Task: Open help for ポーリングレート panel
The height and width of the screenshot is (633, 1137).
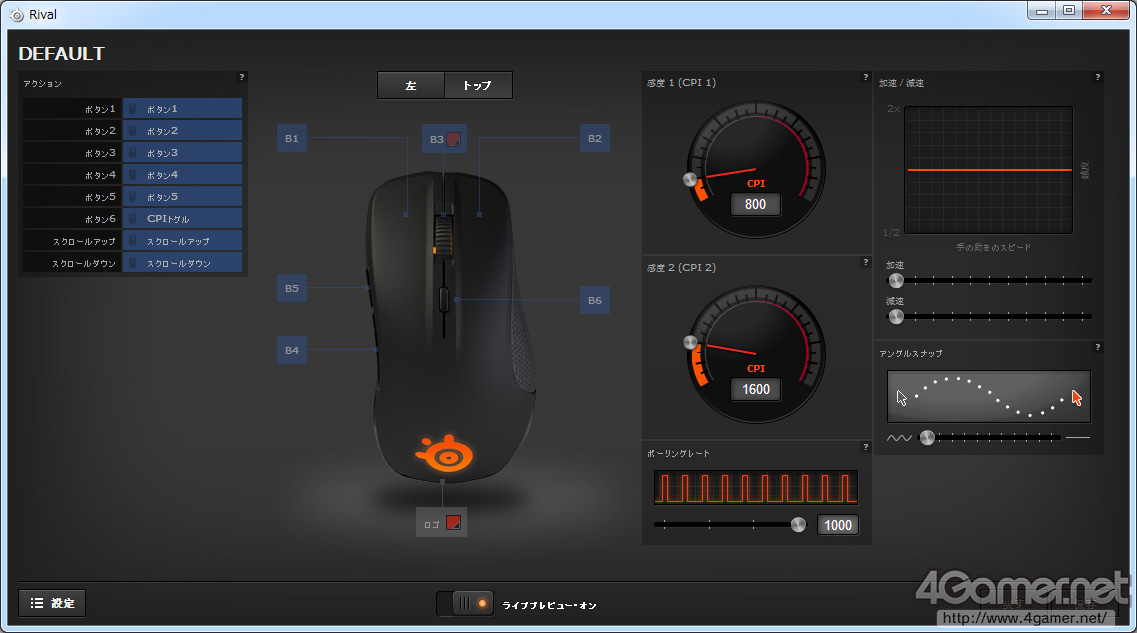Action: [x=865, y=447]
